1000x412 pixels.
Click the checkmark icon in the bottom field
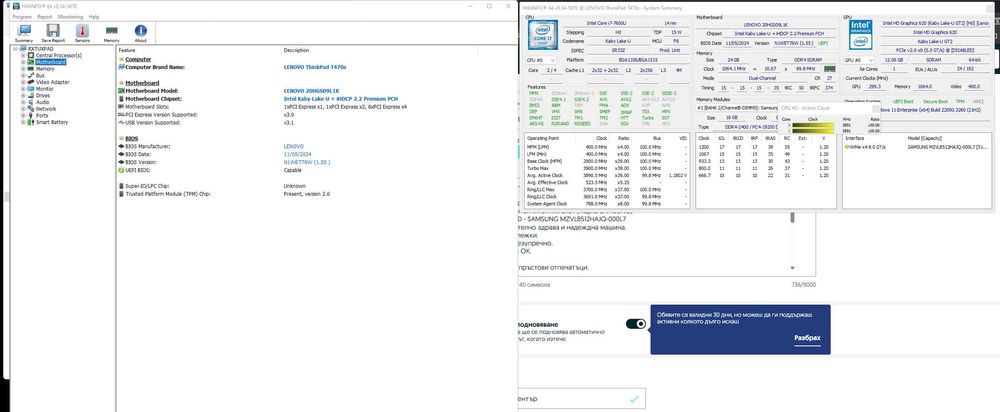pos(633,399)
